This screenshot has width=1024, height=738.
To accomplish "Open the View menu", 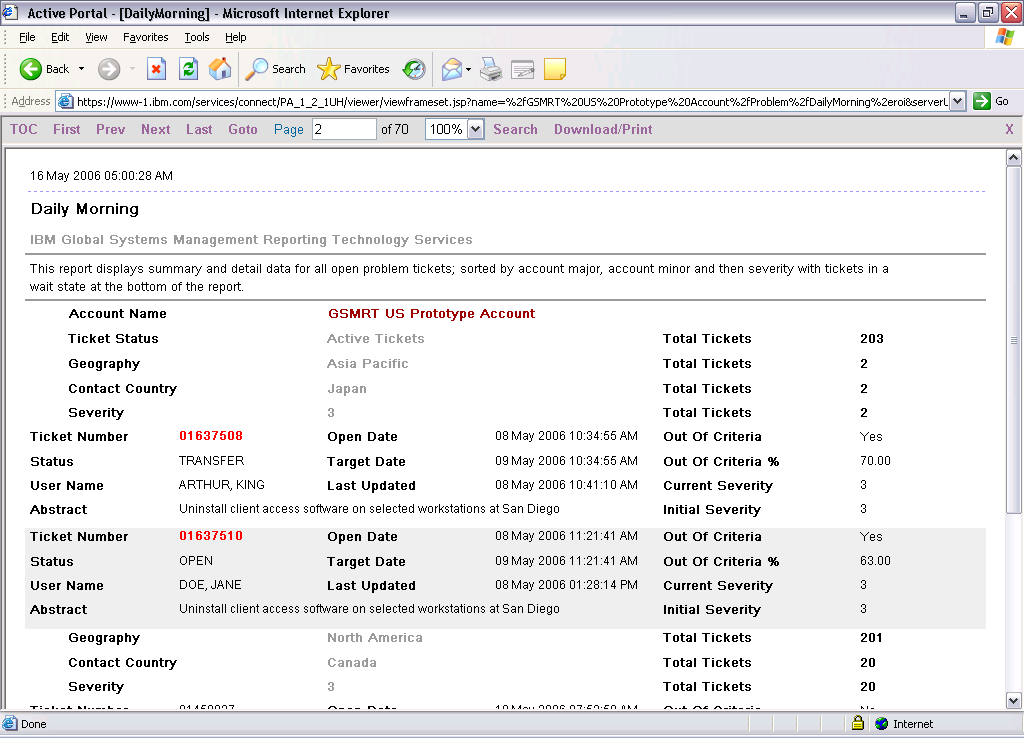I will point(96,37).
